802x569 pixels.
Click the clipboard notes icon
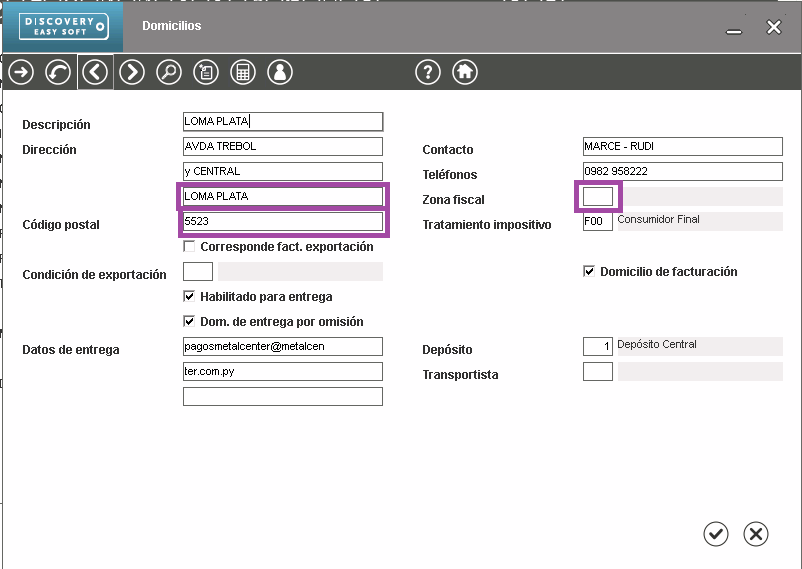click(x=205, y=72)
